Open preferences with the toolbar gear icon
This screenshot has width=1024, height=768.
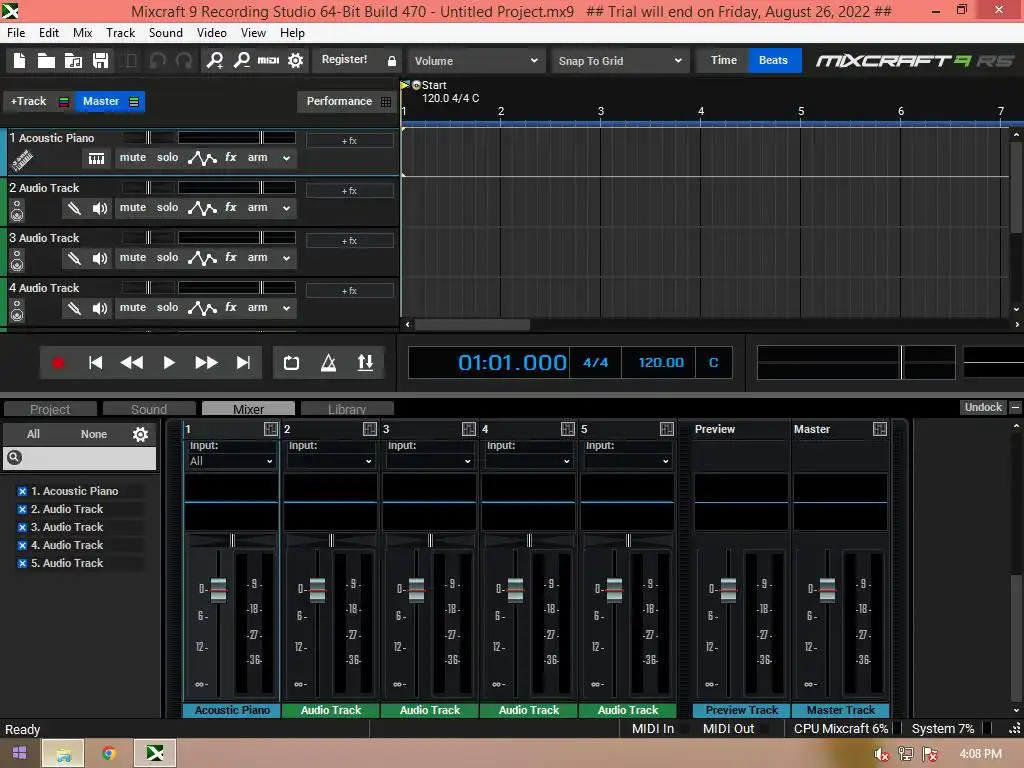click(x=295, y=61)
